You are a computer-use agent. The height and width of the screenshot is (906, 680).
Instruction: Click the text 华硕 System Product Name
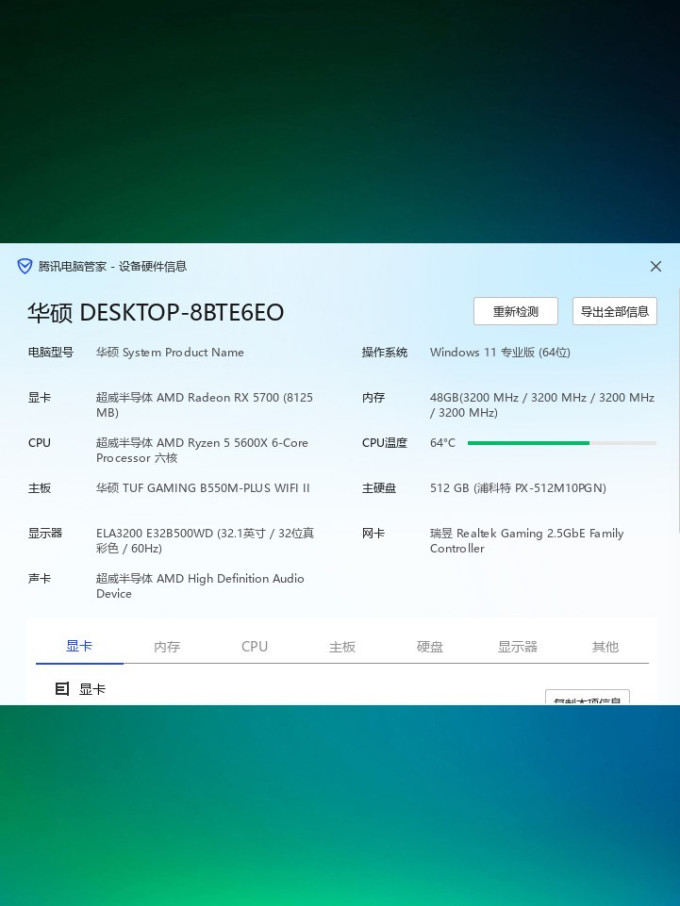pyautogui.click(x=170, y=352)
